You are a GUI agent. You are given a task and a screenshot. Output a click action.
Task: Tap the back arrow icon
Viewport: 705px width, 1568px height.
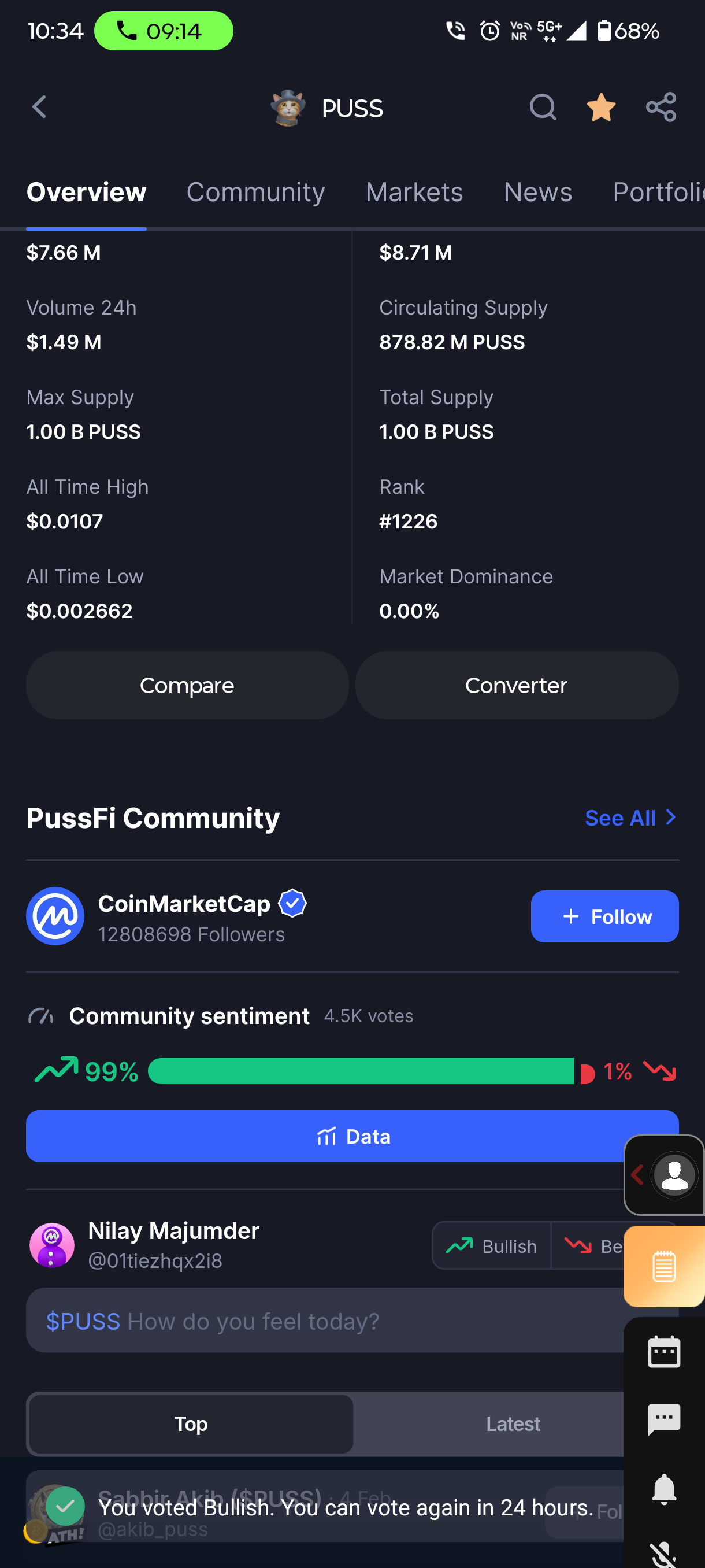pyautogui.click(x=39, y=107)
